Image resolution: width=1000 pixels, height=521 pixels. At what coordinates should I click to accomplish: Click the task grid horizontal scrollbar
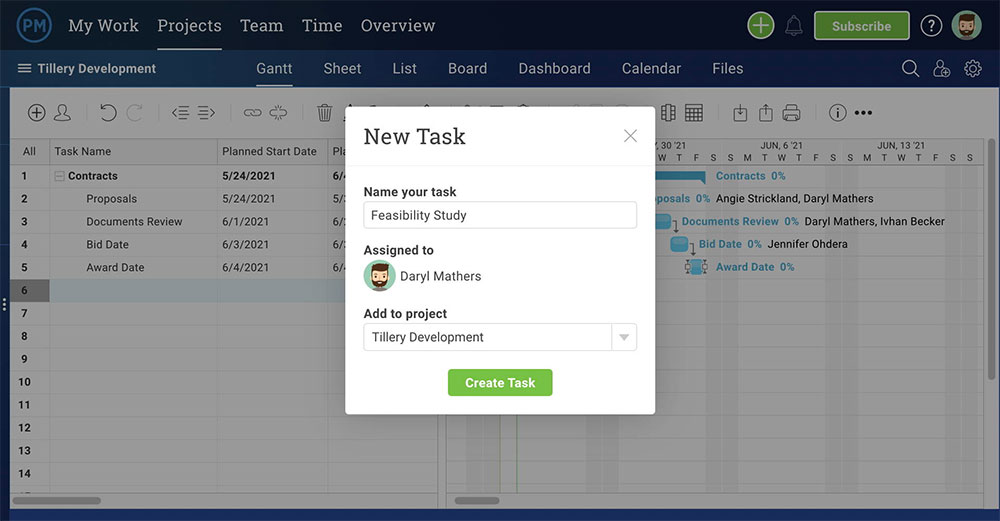tap(56, 501)
